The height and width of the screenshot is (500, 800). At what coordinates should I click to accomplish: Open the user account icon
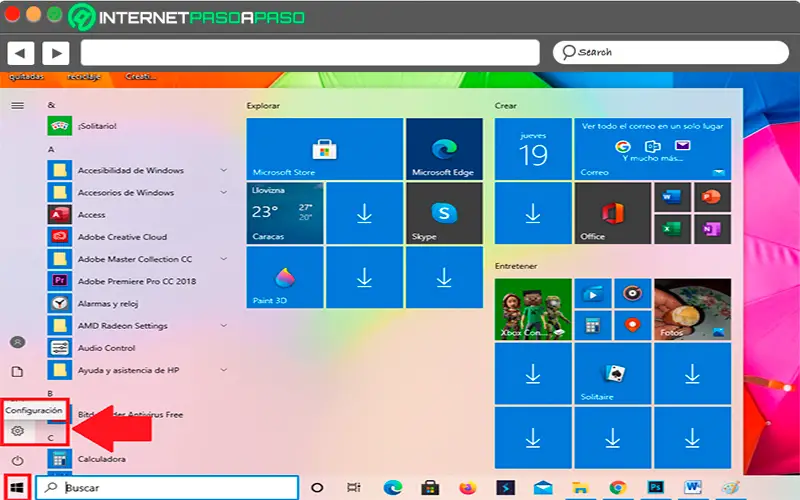[18, 342]
